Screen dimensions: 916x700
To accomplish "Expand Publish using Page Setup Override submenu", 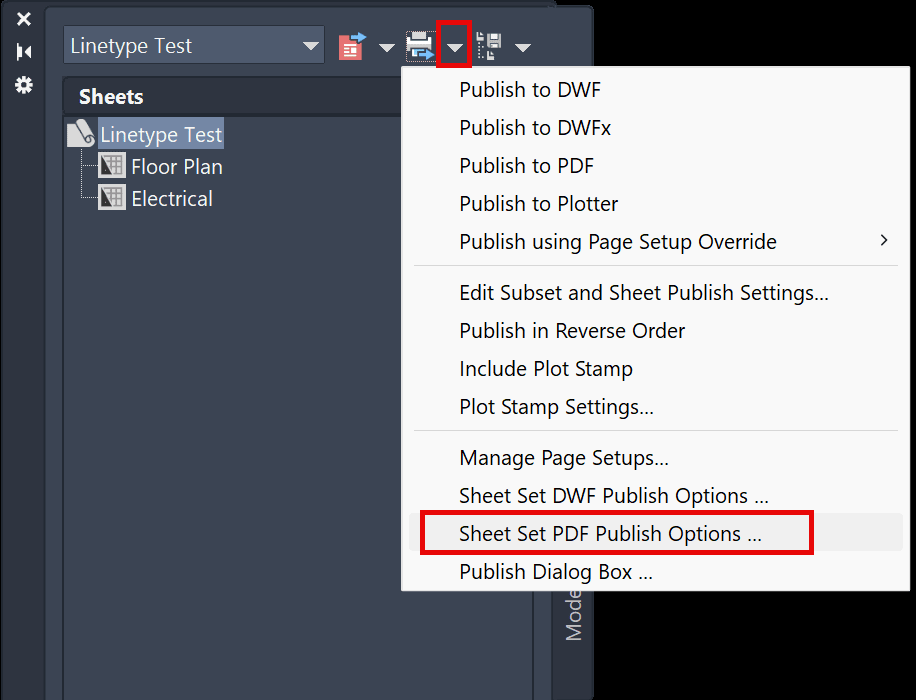I will tap(655, 242).
